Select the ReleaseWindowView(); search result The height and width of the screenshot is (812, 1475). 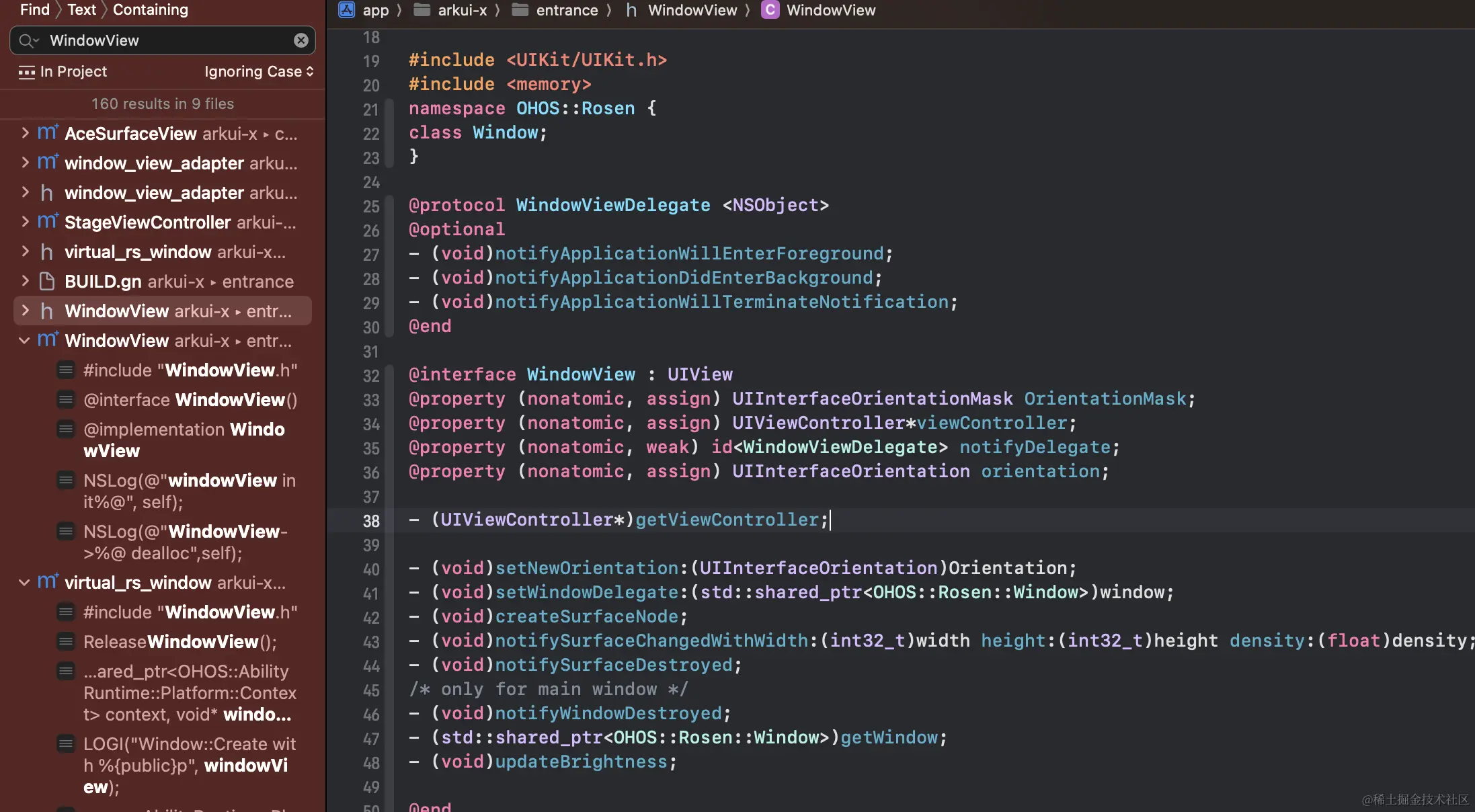[x=180, y=642]
